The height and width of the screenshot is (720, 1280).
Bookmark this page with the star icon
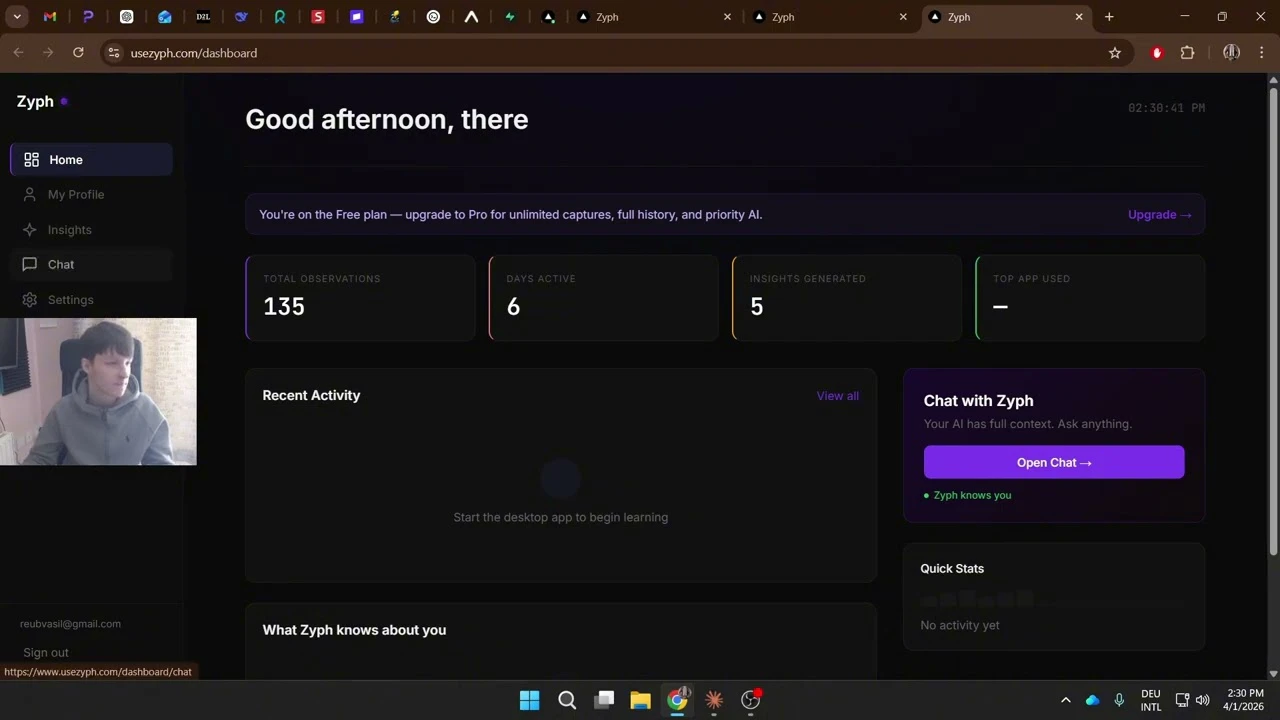1115,53
